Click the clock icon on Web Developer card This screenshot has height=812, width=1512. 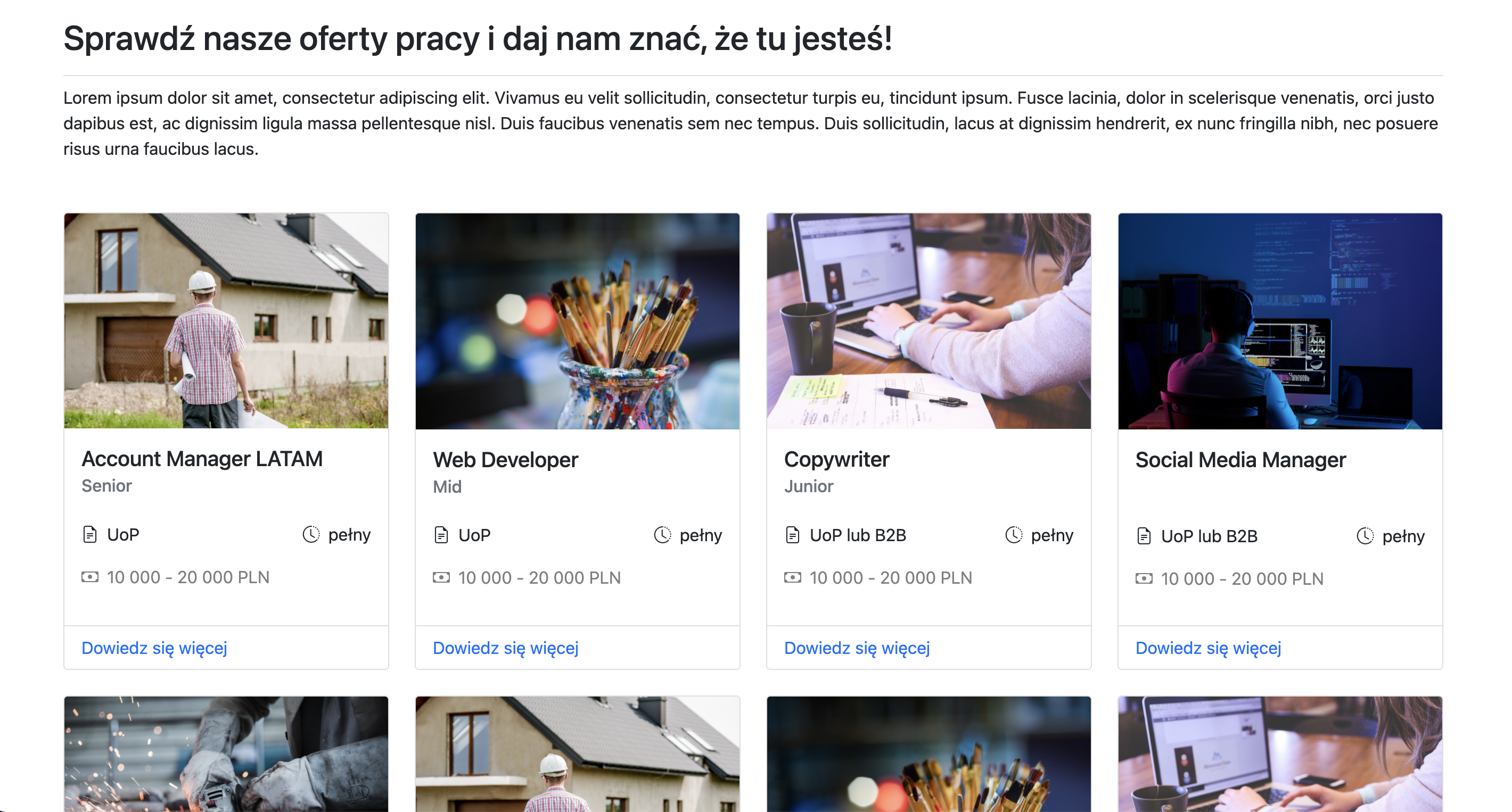[x=663, y=535]
